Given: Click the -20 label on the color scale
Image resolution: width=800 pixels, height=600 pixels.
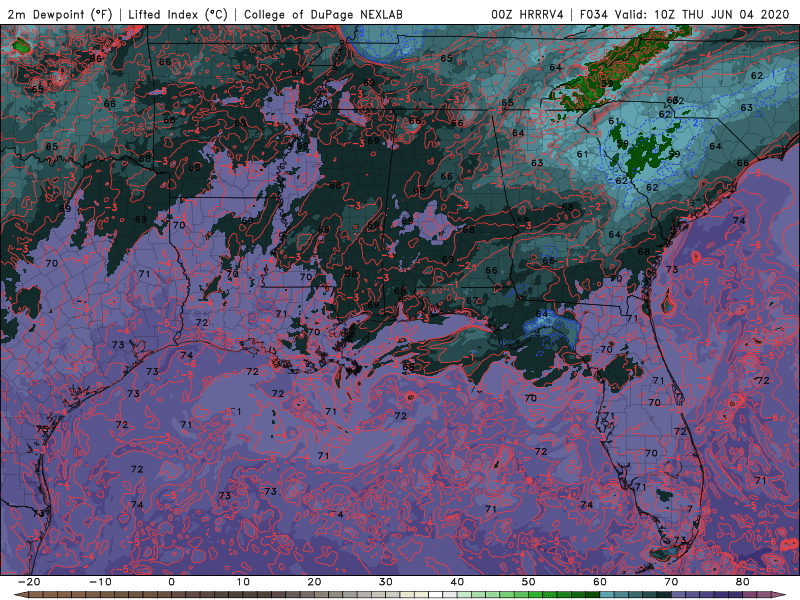Looking at the screenshot, I should pos(29,582).
